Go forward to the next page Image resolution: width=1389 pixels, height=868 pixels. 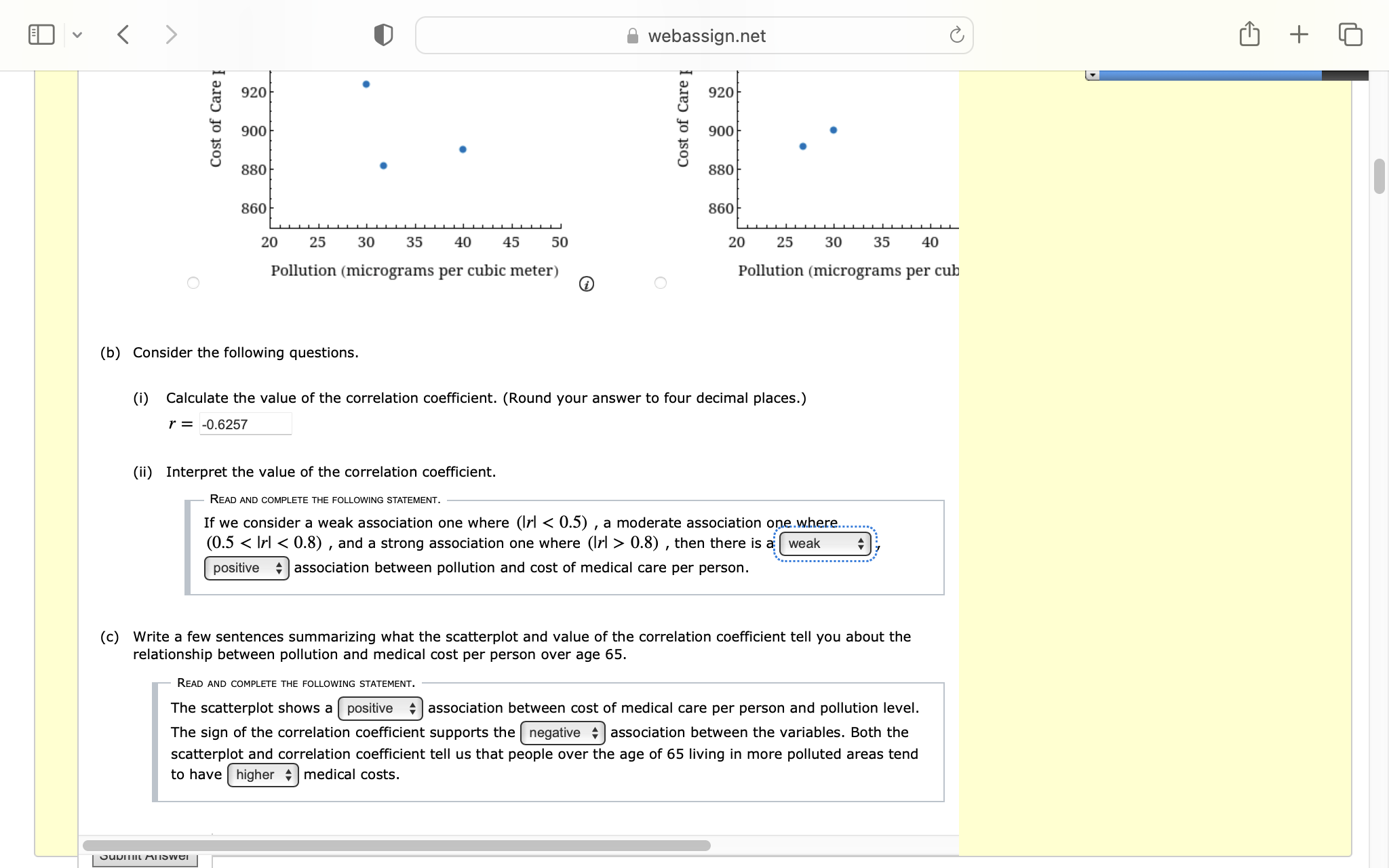pyautogui.click(x=171, y=34)
